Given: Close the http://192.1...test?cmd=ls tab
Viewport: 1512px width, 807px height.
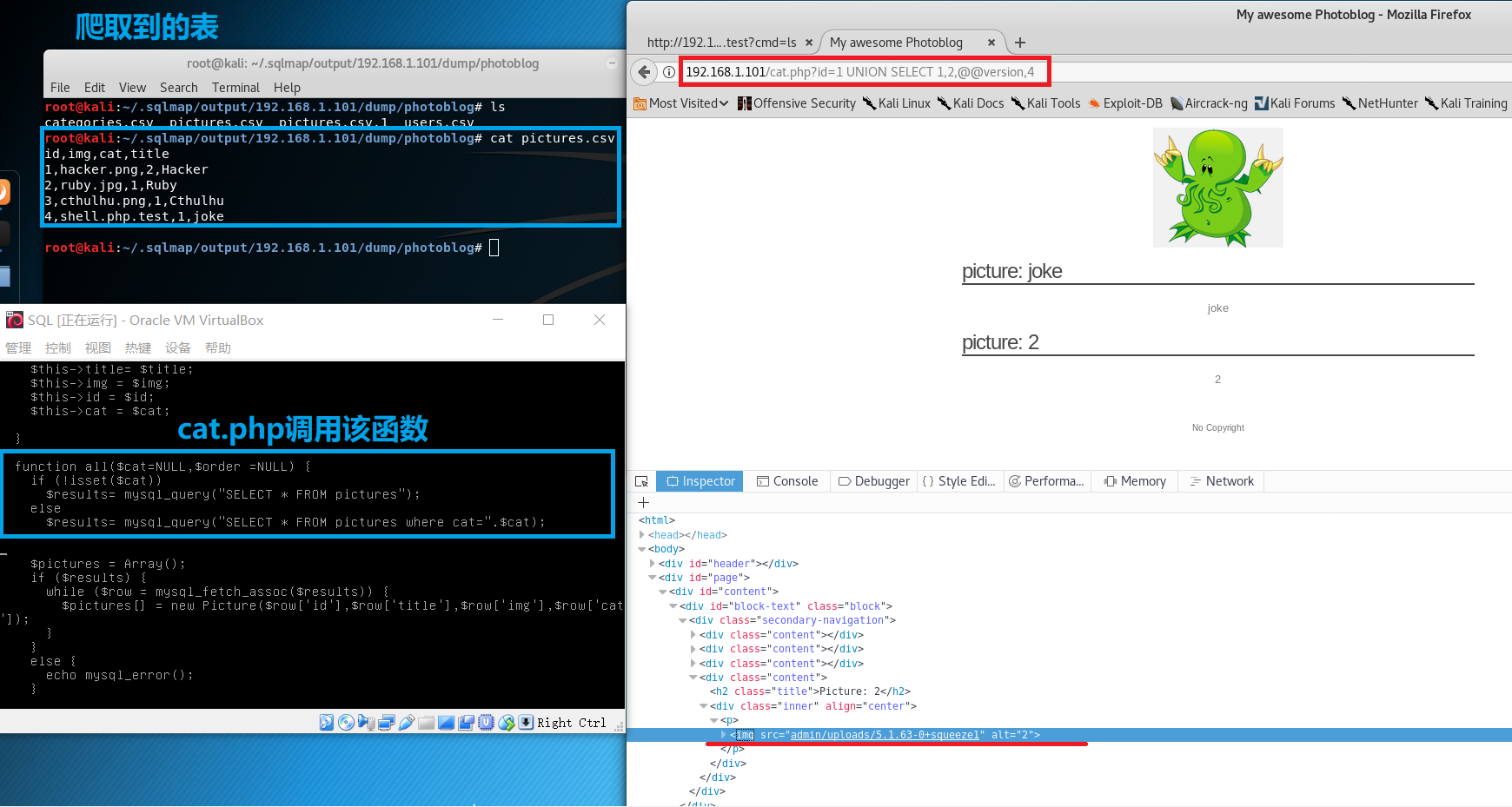Looking at the screenshot, I should click(809, 43).
